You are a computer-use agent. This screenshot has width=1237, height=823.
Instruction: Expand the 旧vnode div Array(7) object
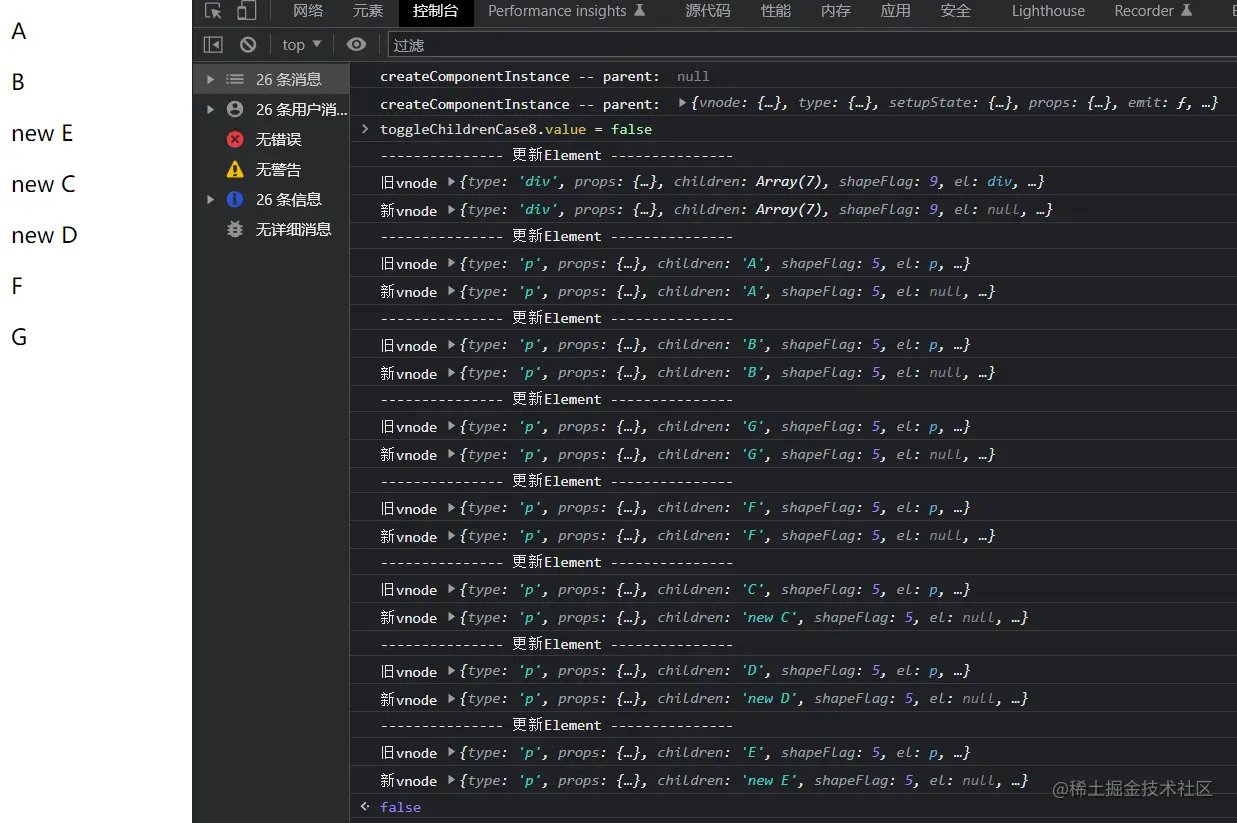tap(452, 181)
